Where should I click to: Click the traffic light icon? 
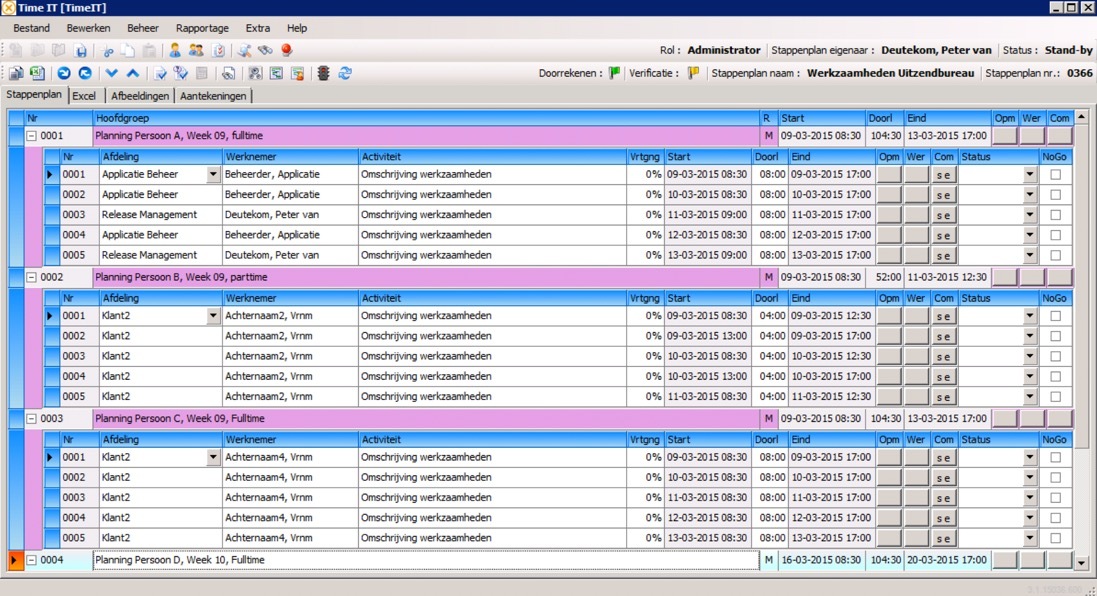(323, 73)
